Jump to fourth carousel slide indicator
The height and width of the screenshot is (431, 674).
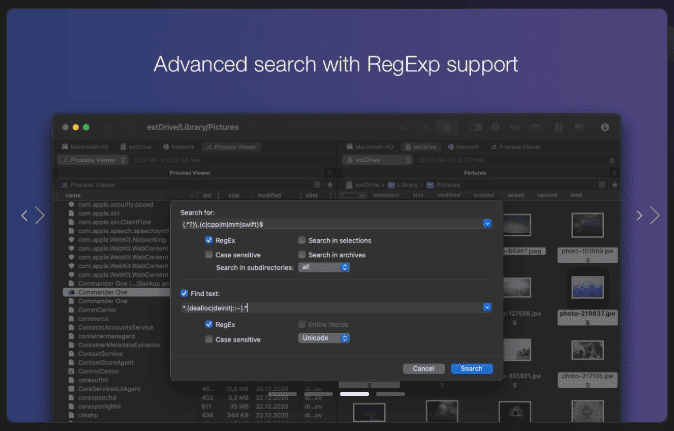coord(390,394)
